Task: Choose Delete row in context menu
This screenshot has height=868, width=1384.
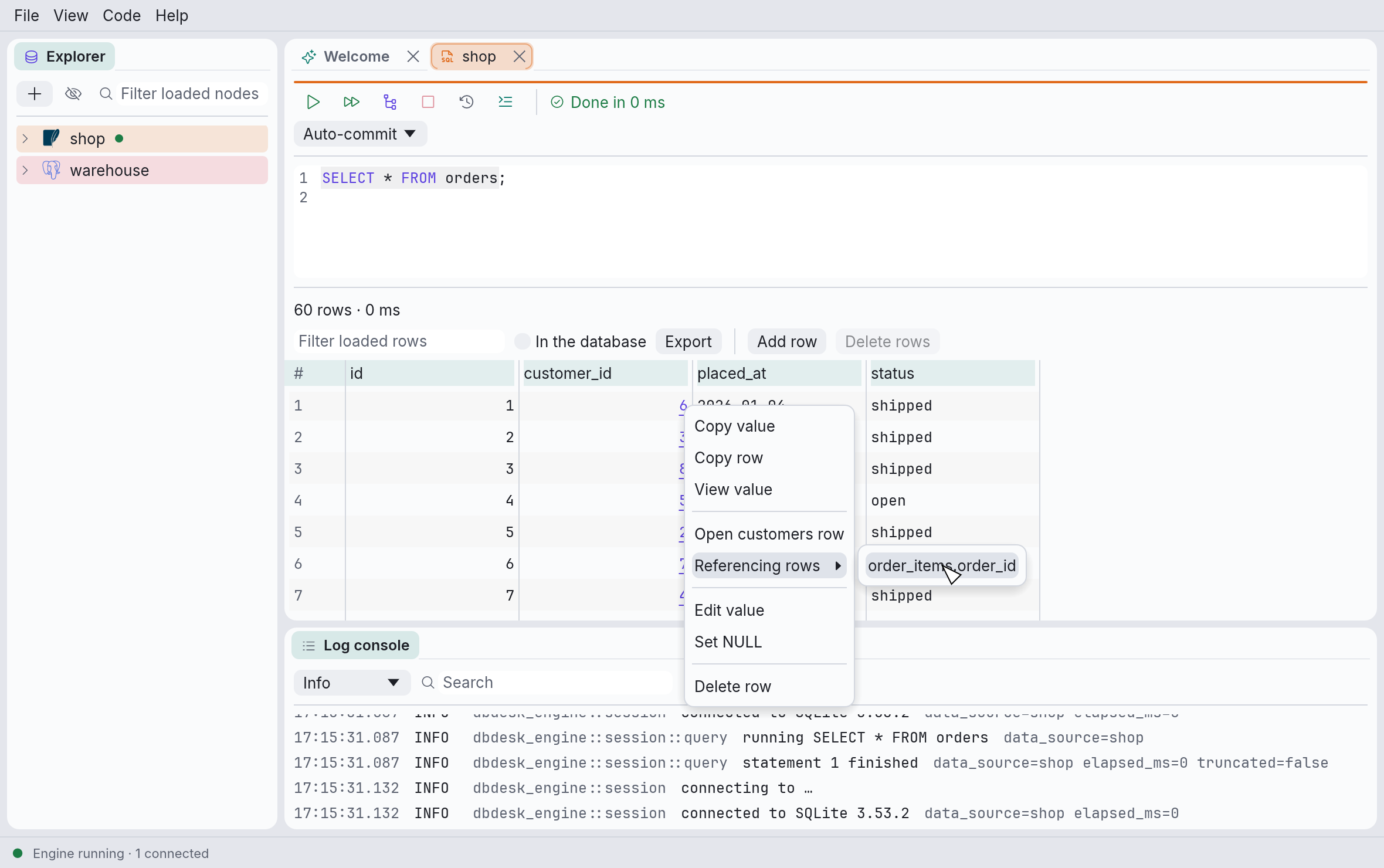Action: (x=769, y=686)
